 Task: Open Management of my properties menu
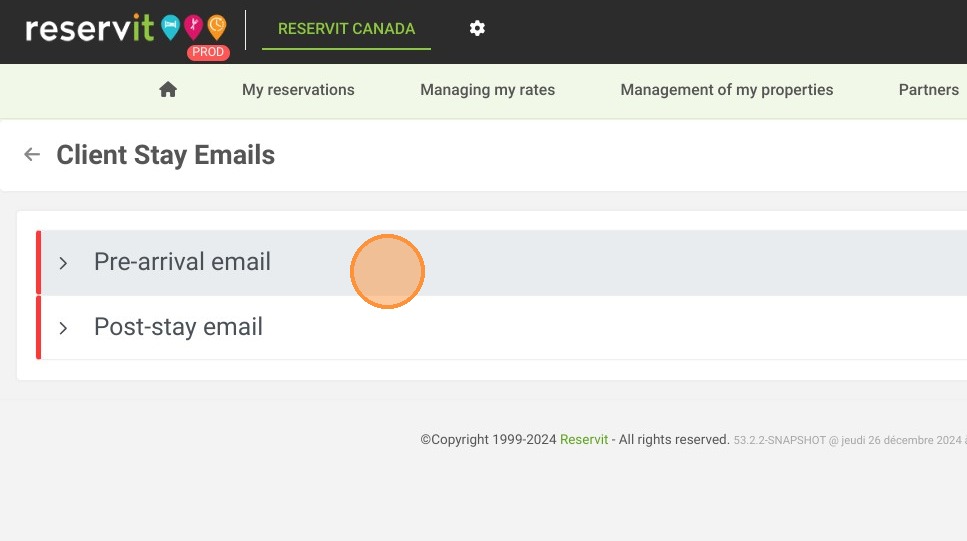tap(726, 90)
